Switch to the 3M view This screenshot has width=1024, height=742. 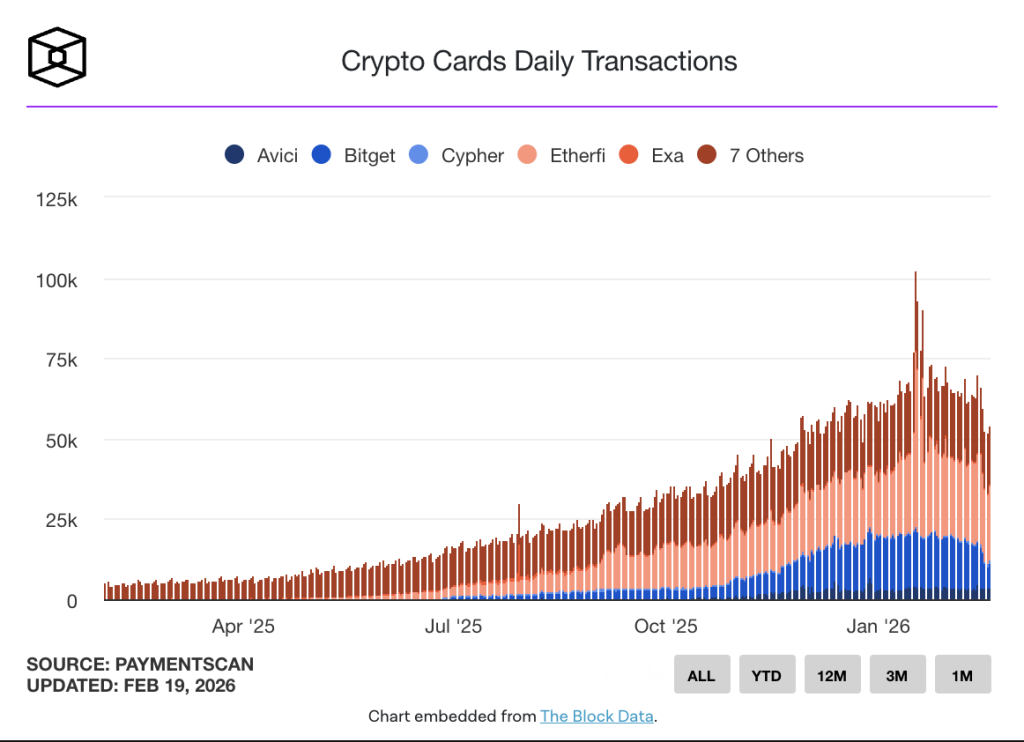[897, 674]
